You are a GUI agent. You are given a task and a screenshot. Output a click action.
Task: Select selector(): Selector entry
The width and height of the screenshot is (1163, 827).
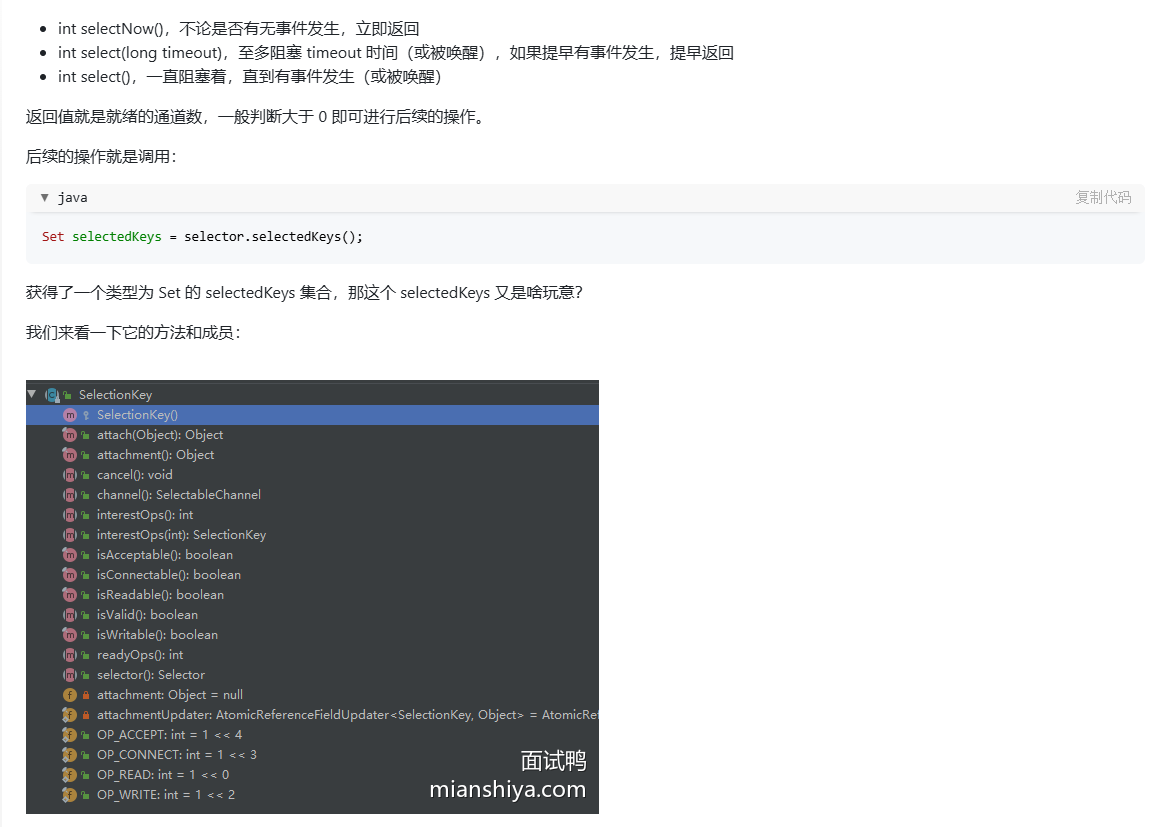[x=151, y=675]
